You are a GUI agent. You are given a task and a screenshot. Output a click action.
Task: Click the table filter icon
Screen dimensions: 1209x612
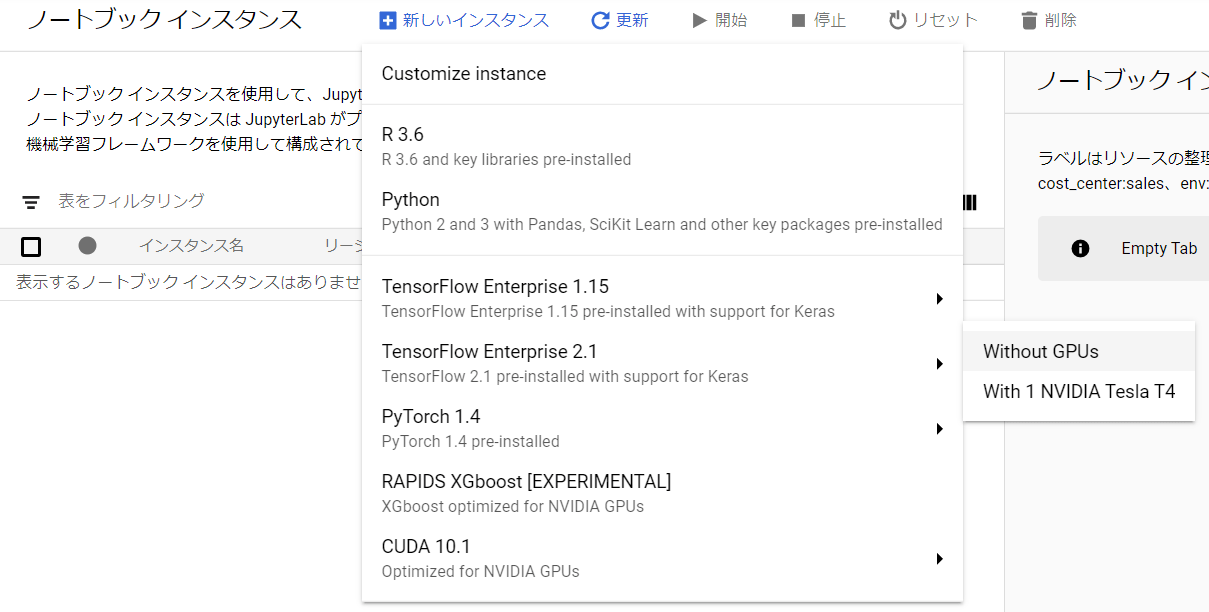pos(32,202)
